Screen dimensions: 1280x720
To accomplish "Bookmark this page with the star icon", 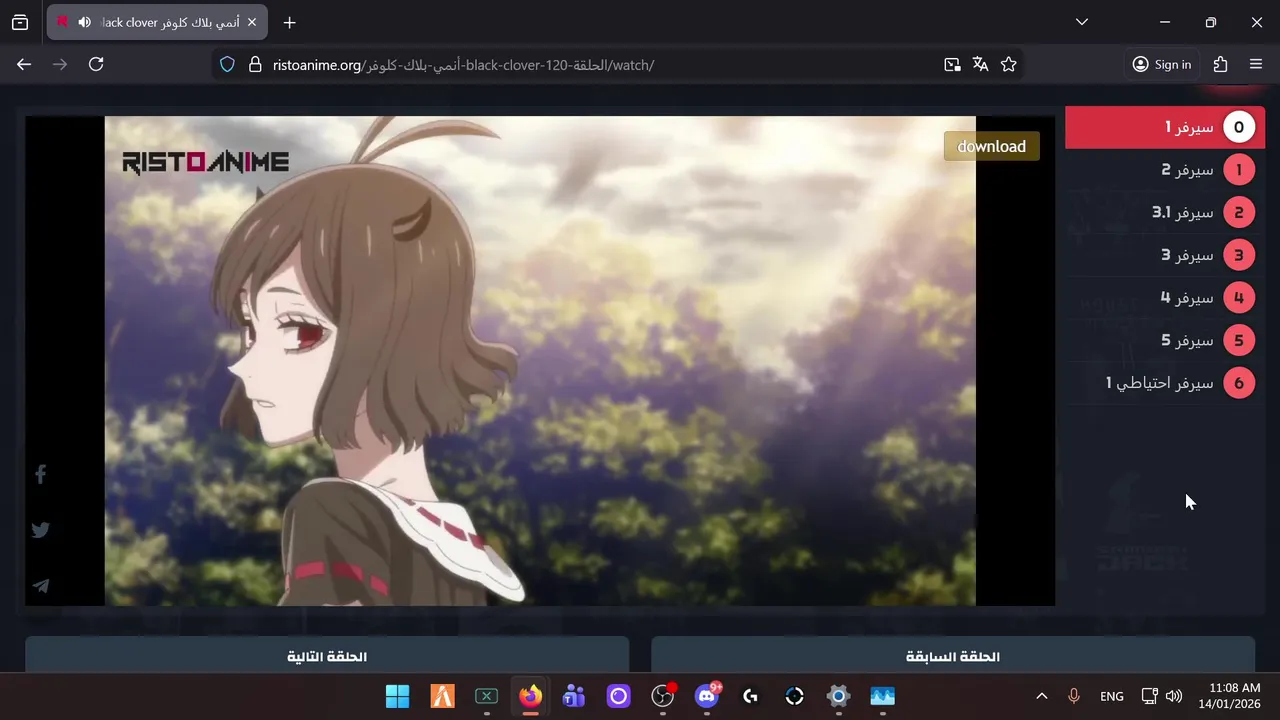I will click(1008, 65).
